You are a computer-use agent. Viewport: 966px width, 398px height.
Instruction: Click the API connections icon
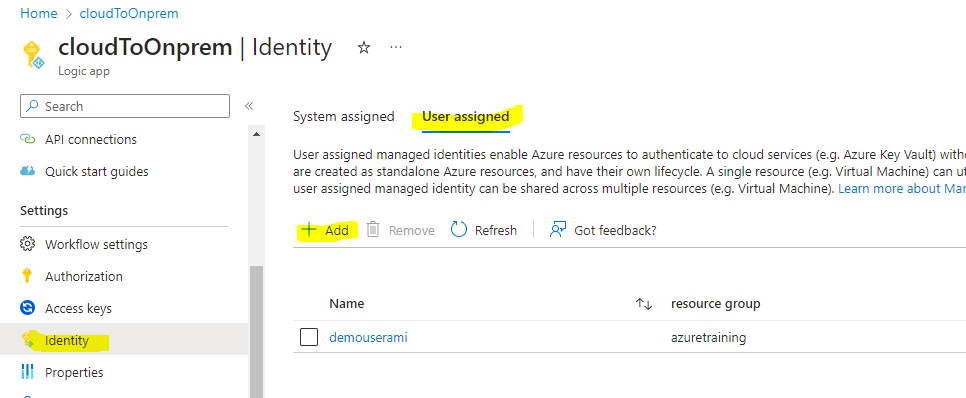(x=28, y=139)
